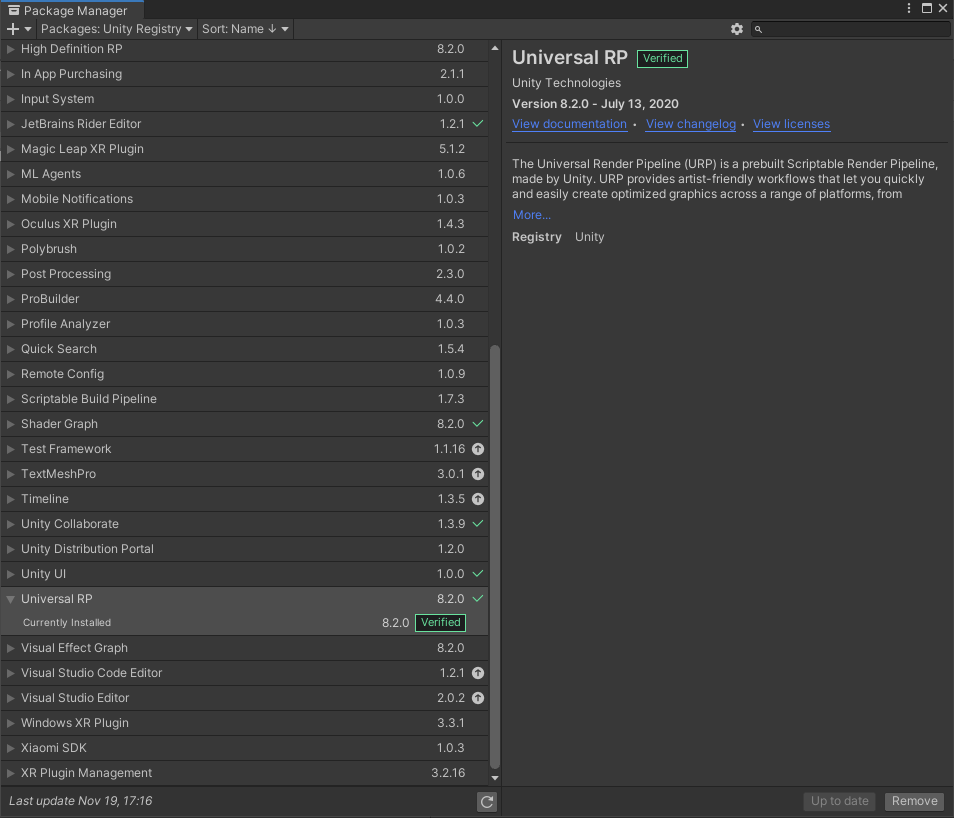
Task: Select ProBuilder in the package list
Action: pyautogui.click(x=50, y=299)
